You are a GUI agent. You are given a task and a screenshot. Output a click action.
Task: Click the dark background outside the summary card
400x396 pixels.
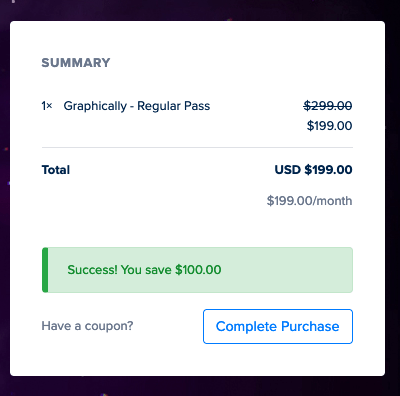point(200,387)
